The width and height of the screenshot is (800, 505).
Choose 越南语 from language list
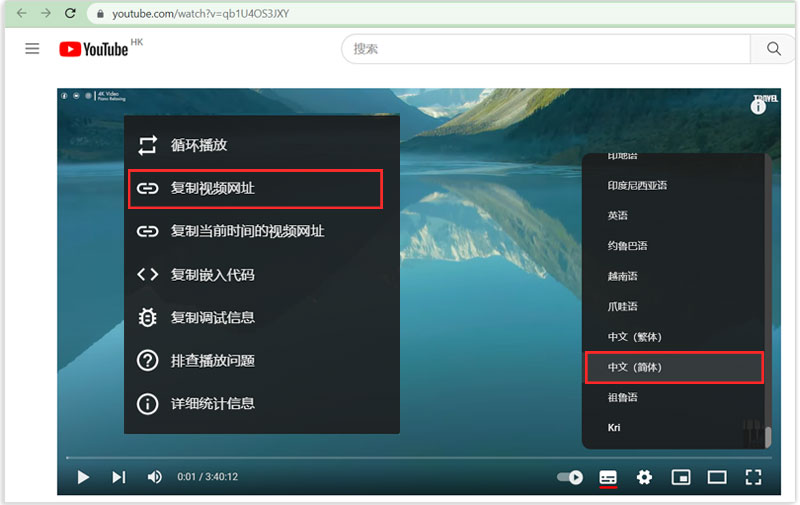point(622,276)
